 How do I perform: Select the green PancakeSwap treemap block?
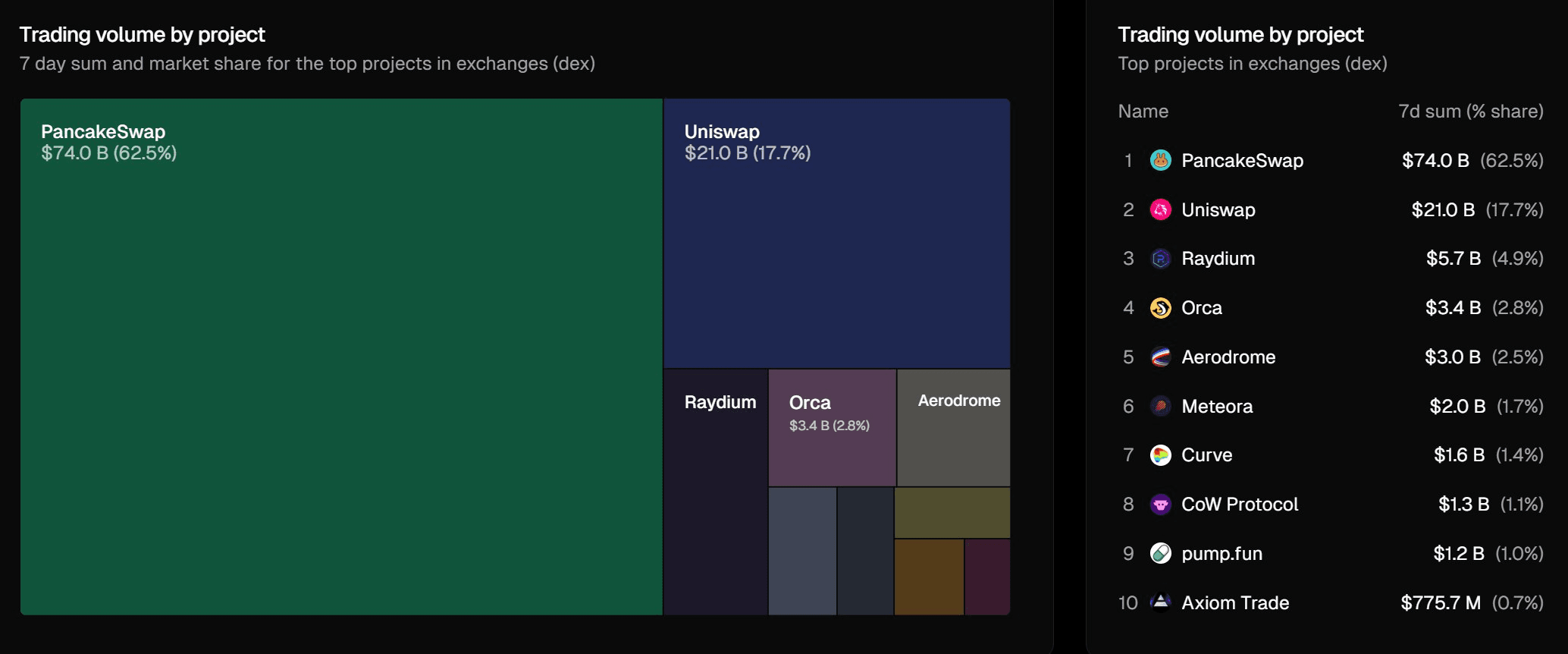341,357
